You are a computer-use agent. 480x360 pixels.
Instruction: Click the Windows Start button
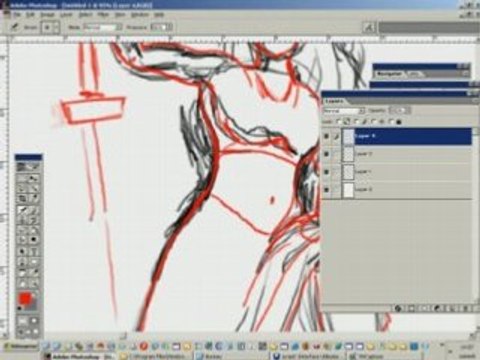pyautogui.click(x=21, y=346)
